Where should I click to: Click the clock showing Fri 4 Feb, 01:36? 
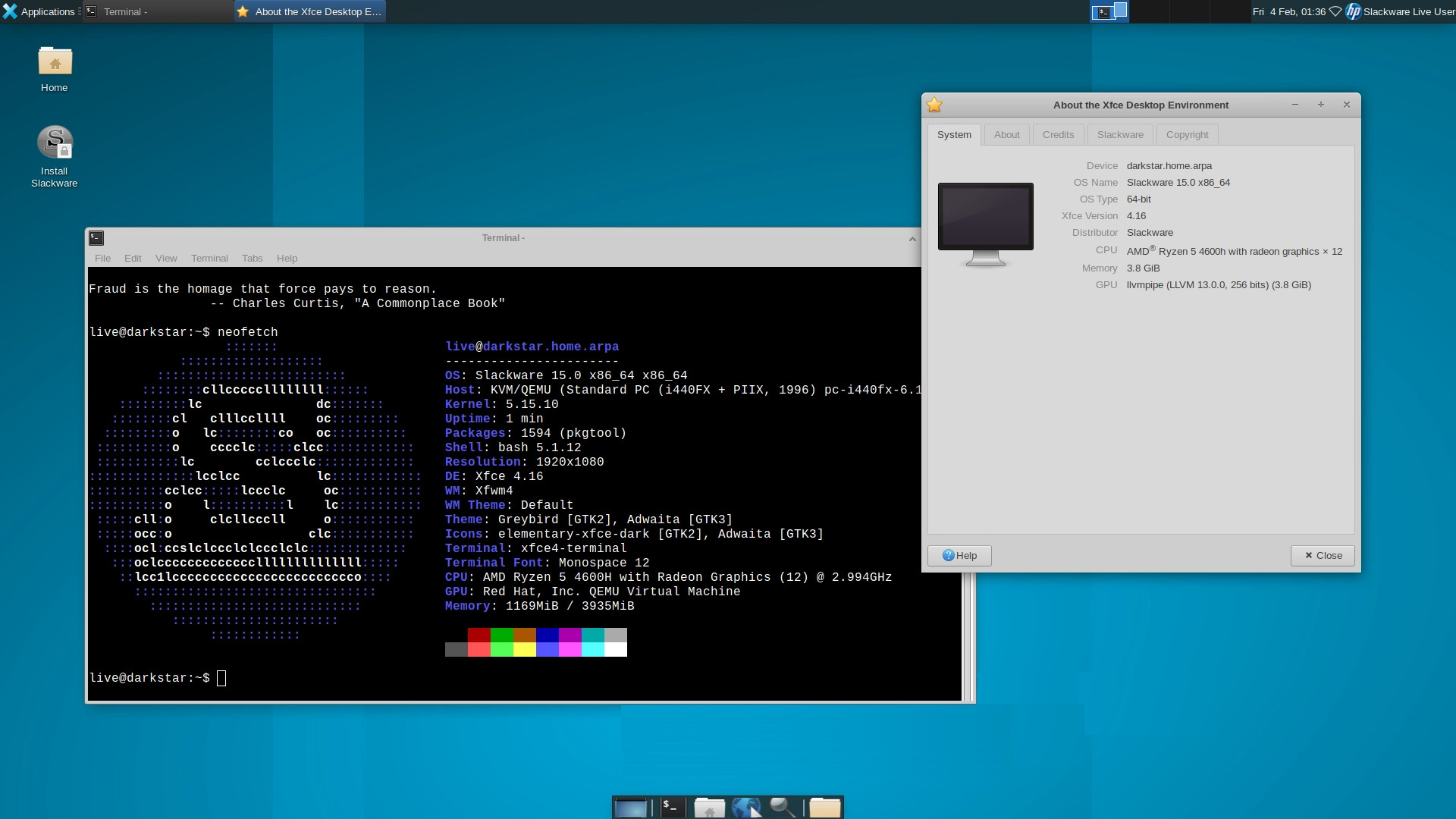pos(1288,11)
